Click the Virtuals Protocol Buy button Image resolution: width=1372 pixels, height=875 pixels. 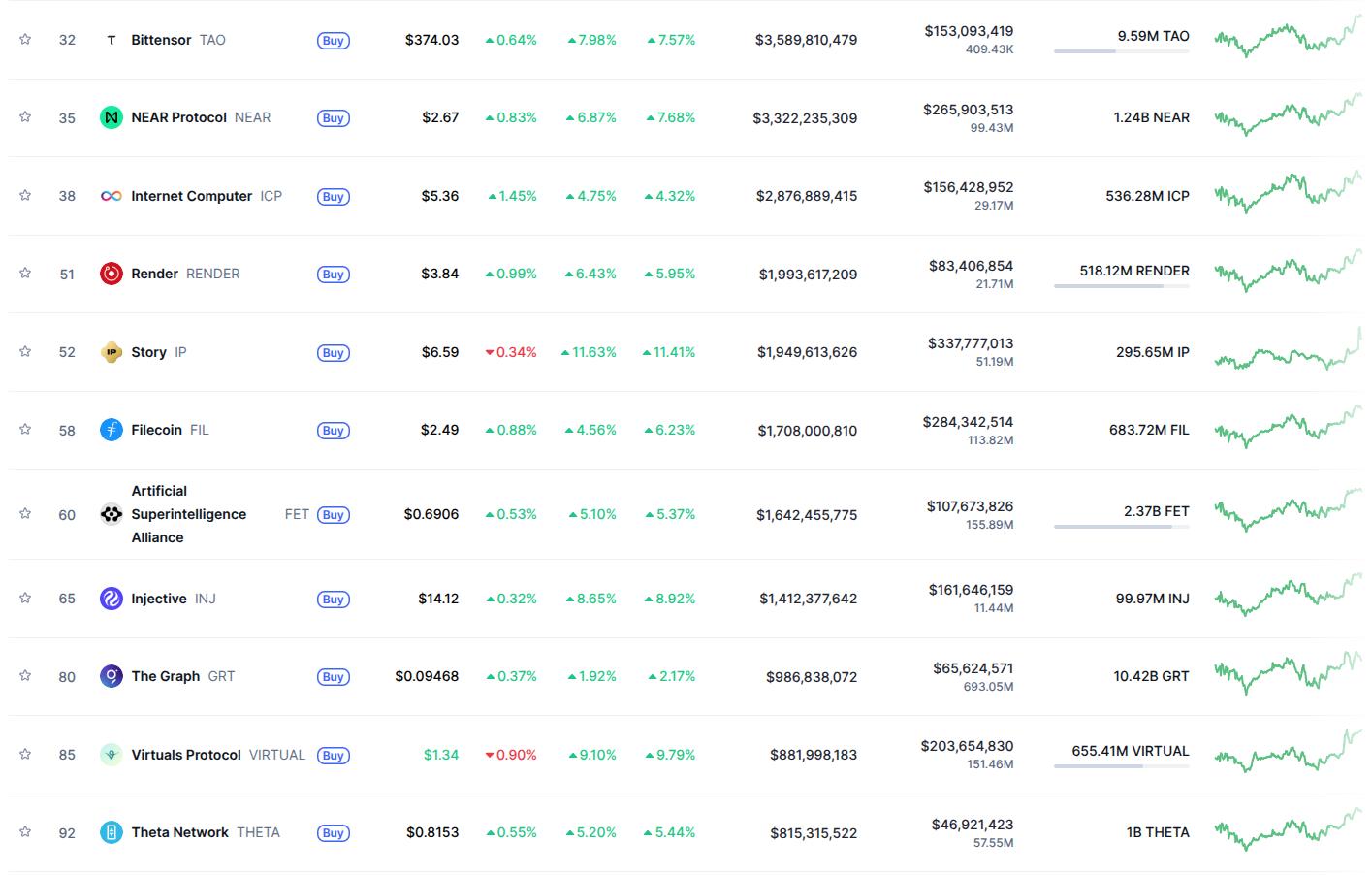point(334,756)
